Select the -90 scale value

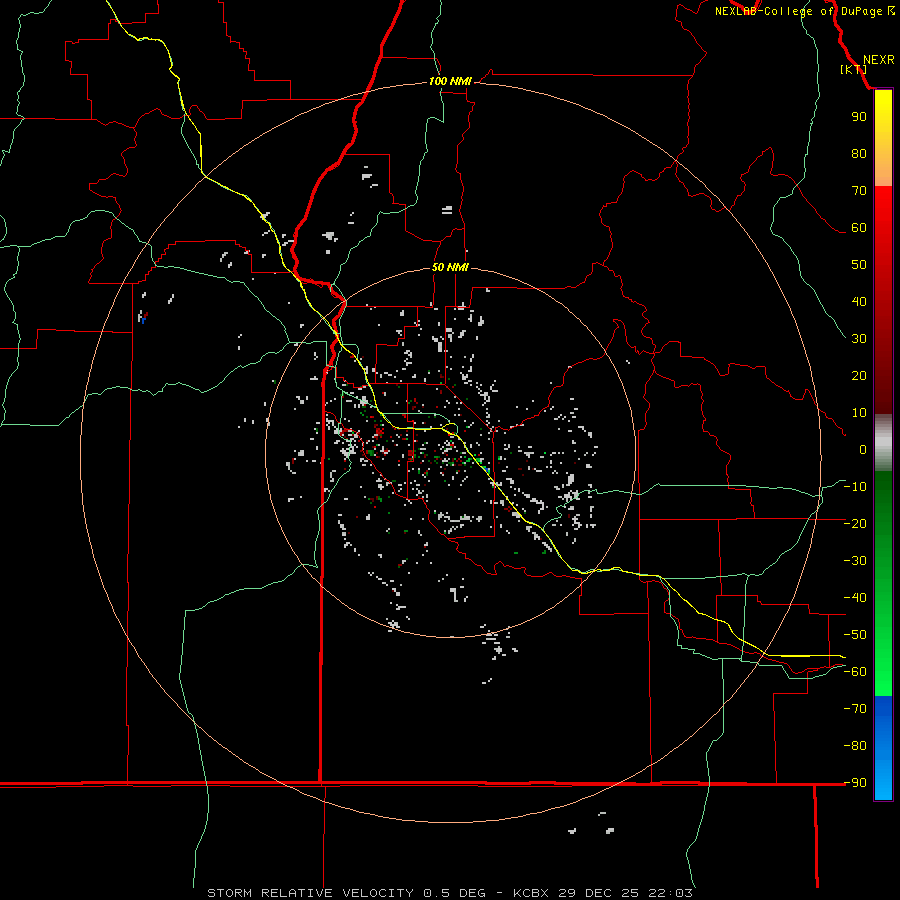[x=855, y=783]
